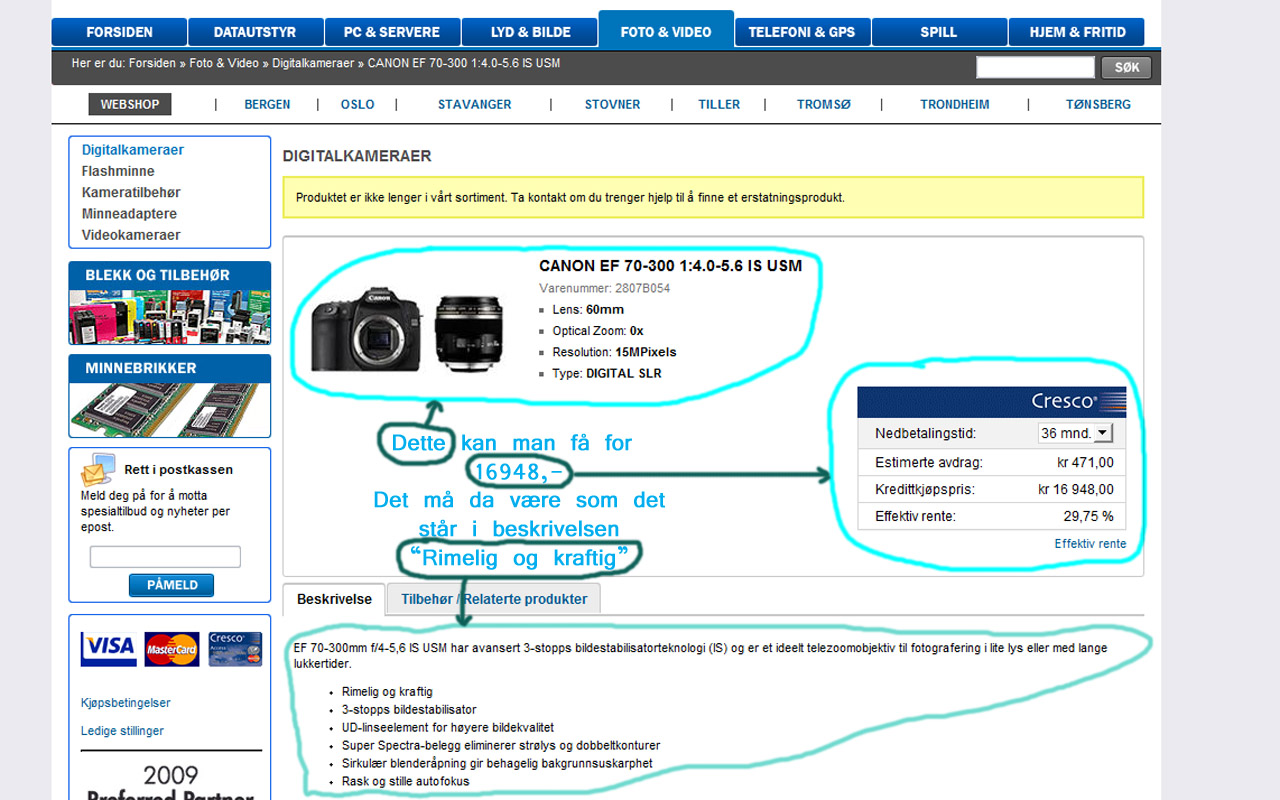Click the MINNEBRIKKER banner image
The width and height of the screenshot is (1280, 800).
click(x=170, y=396)
